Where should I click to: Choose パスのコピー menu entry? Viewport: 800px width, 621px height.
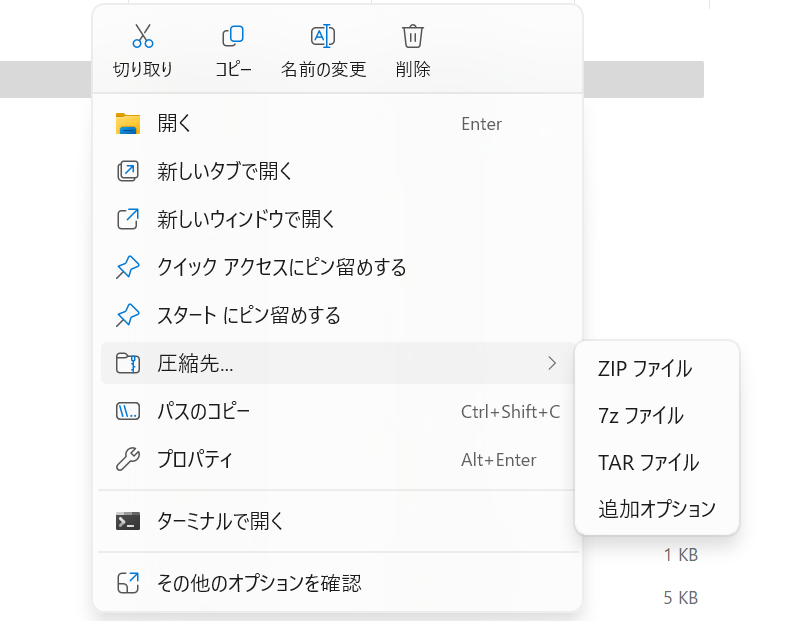pyautogui.click(x=204, y=412)
